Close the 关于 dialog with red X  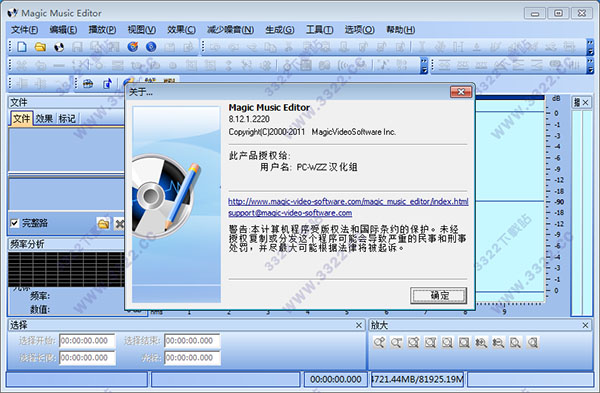(461, 92)
